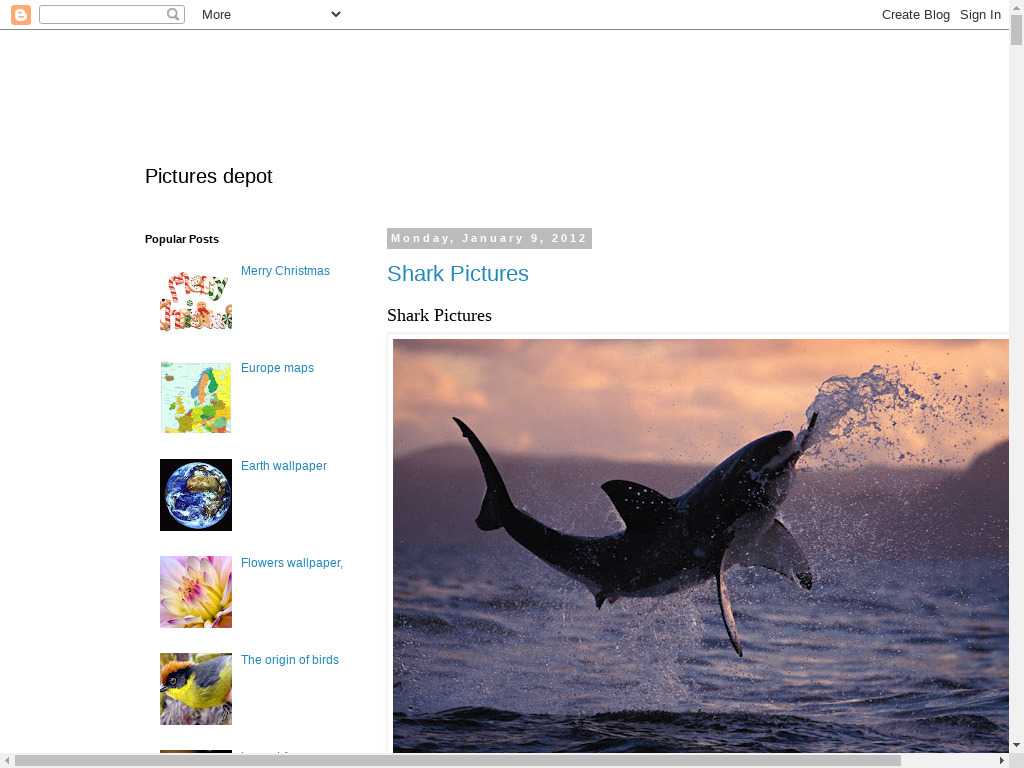Open the jumping shark photo
This screenshot has width=1024, height=768.
point(700,545)
